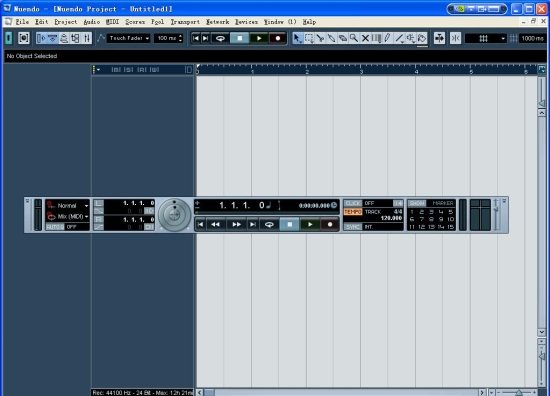Select the Range Selection tool
The image size is (550, 396).
pos(309,38)
